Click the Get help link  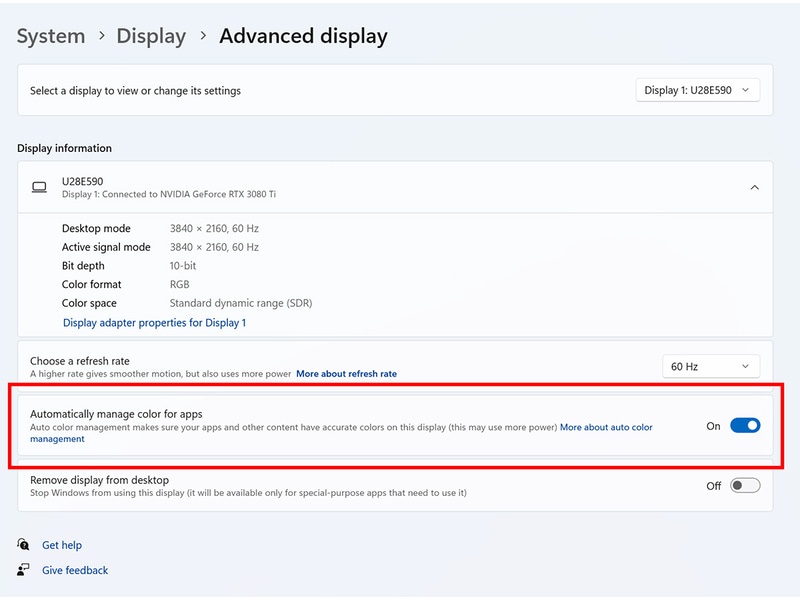coord(62,545)
